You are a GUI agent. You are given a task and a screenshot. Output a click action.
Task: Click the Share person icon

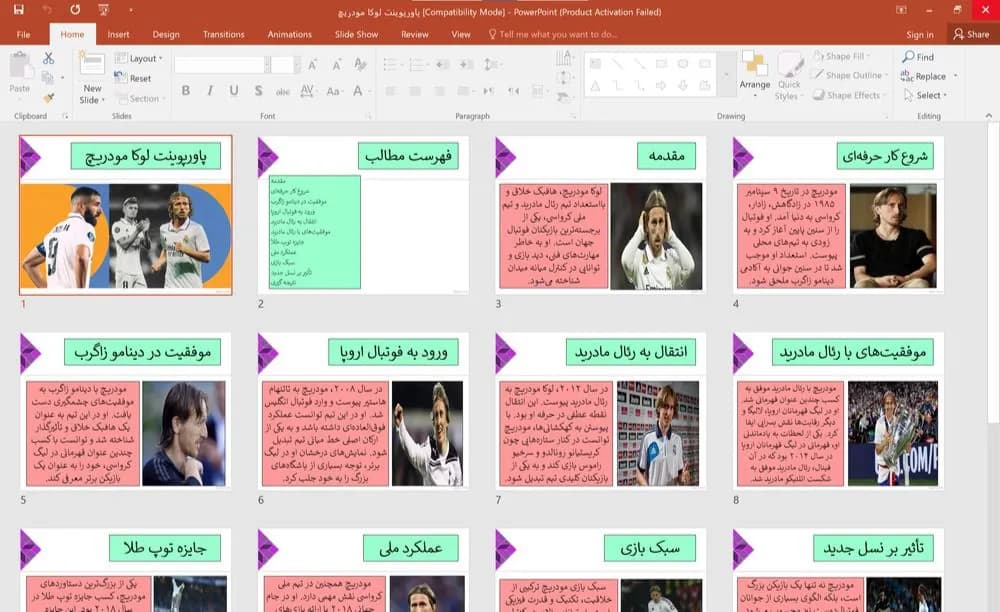pos(958,34)
